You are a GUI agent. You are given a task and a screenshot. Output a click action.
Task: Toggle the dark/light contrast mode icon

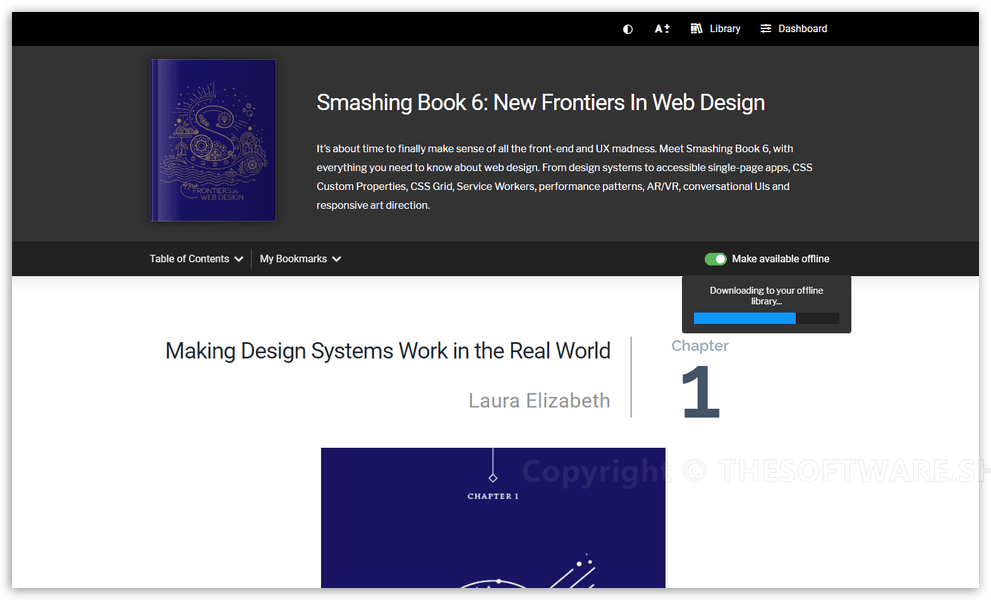628,29
